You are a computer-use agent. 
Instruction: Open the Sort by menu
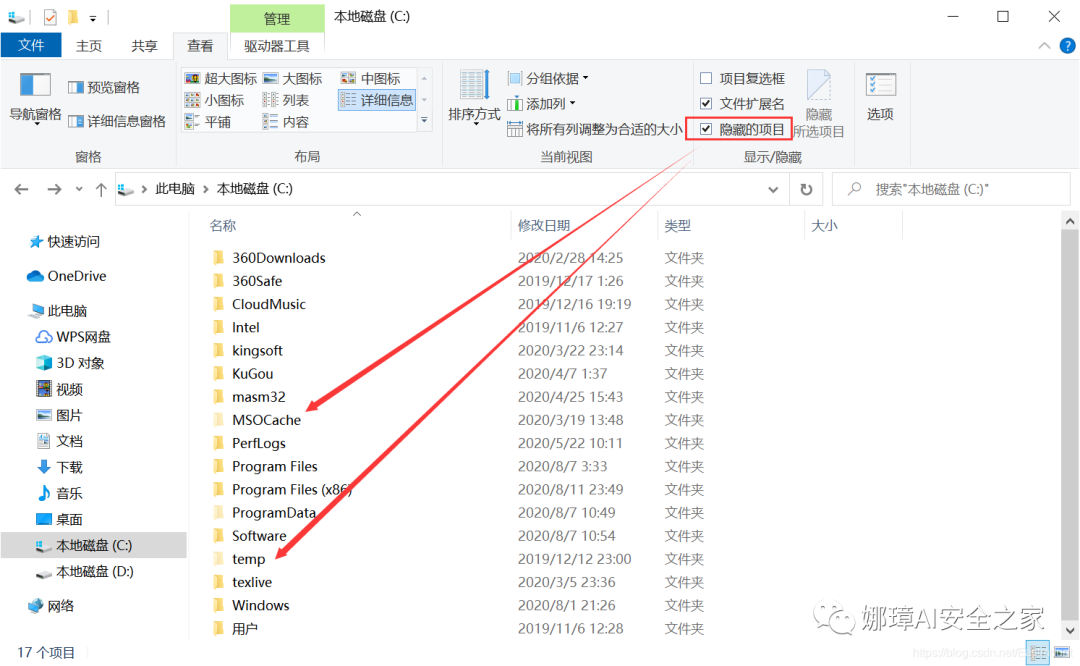point(474,98)
